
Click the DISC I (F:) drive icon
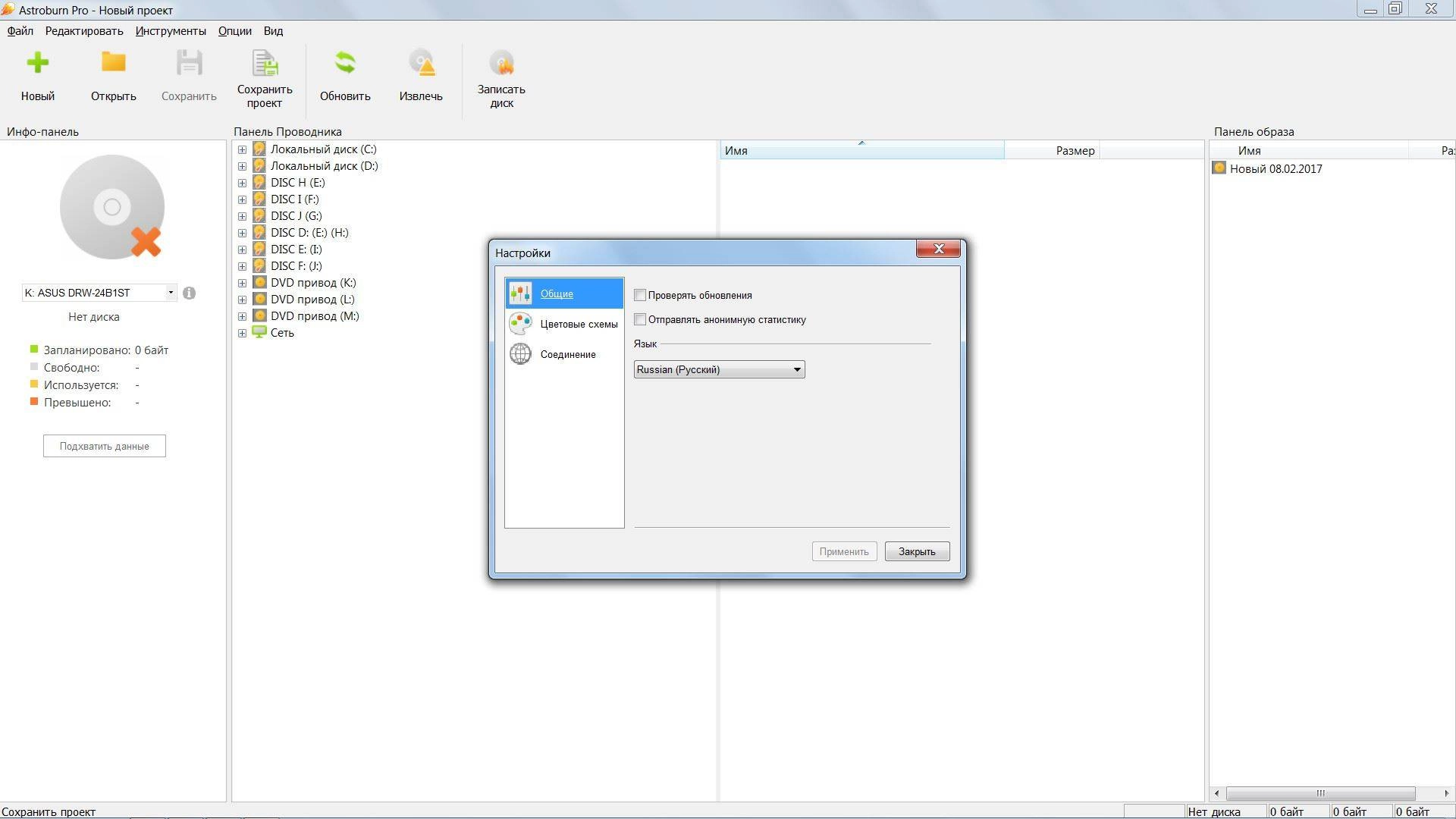[x=259, y=199]
